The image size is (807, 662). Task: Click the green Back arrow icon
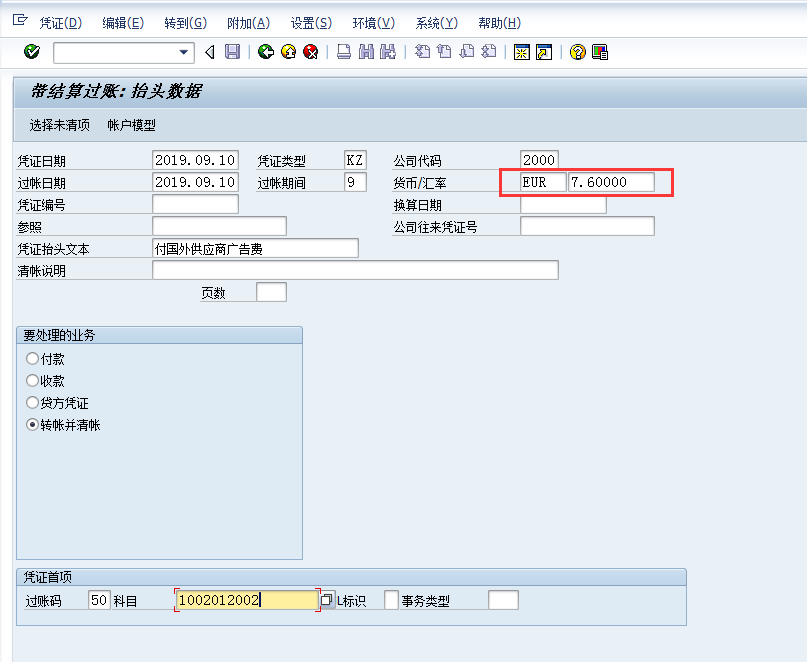pos(266,52)
